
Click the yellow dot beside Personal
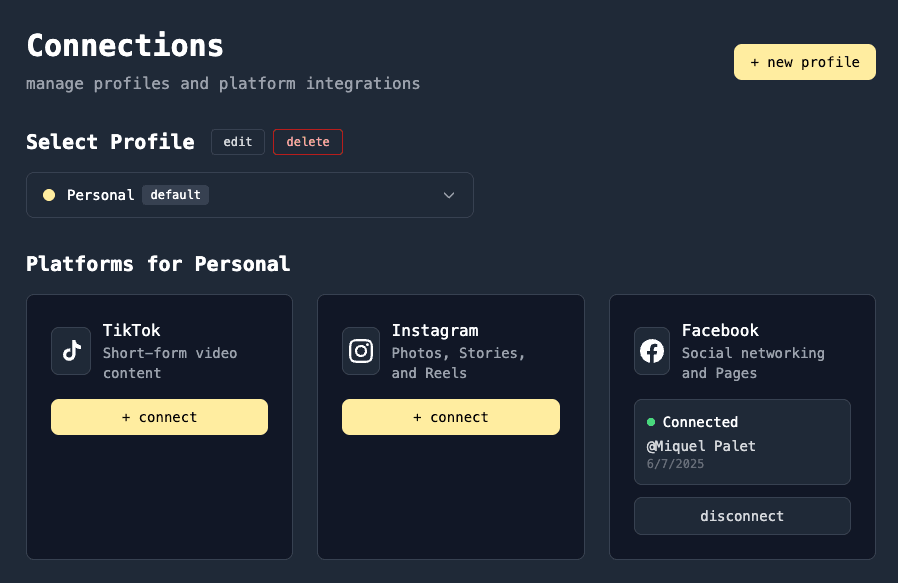[x=48, y=195]
